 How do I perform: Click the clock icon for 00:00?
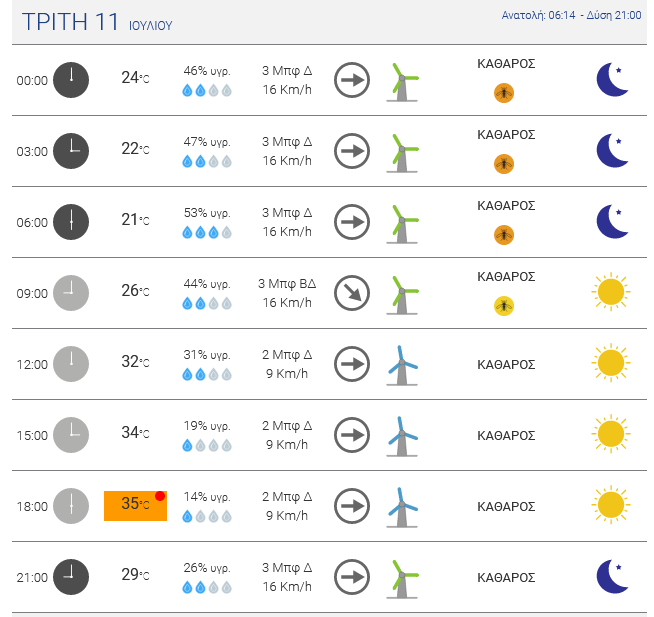(71, 80)
